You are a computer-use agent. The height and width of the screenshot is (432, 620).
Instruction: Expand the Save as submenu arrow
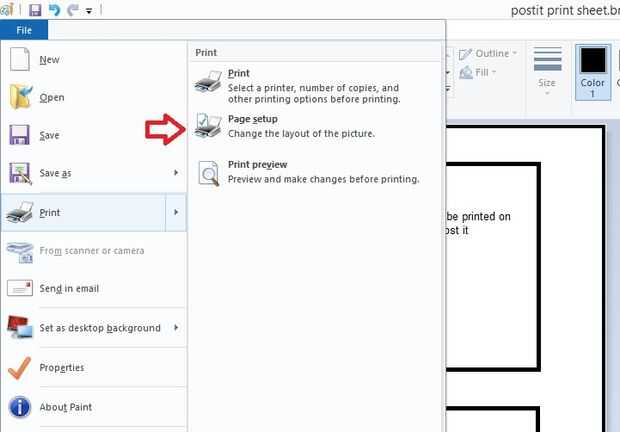pos(176,173)
